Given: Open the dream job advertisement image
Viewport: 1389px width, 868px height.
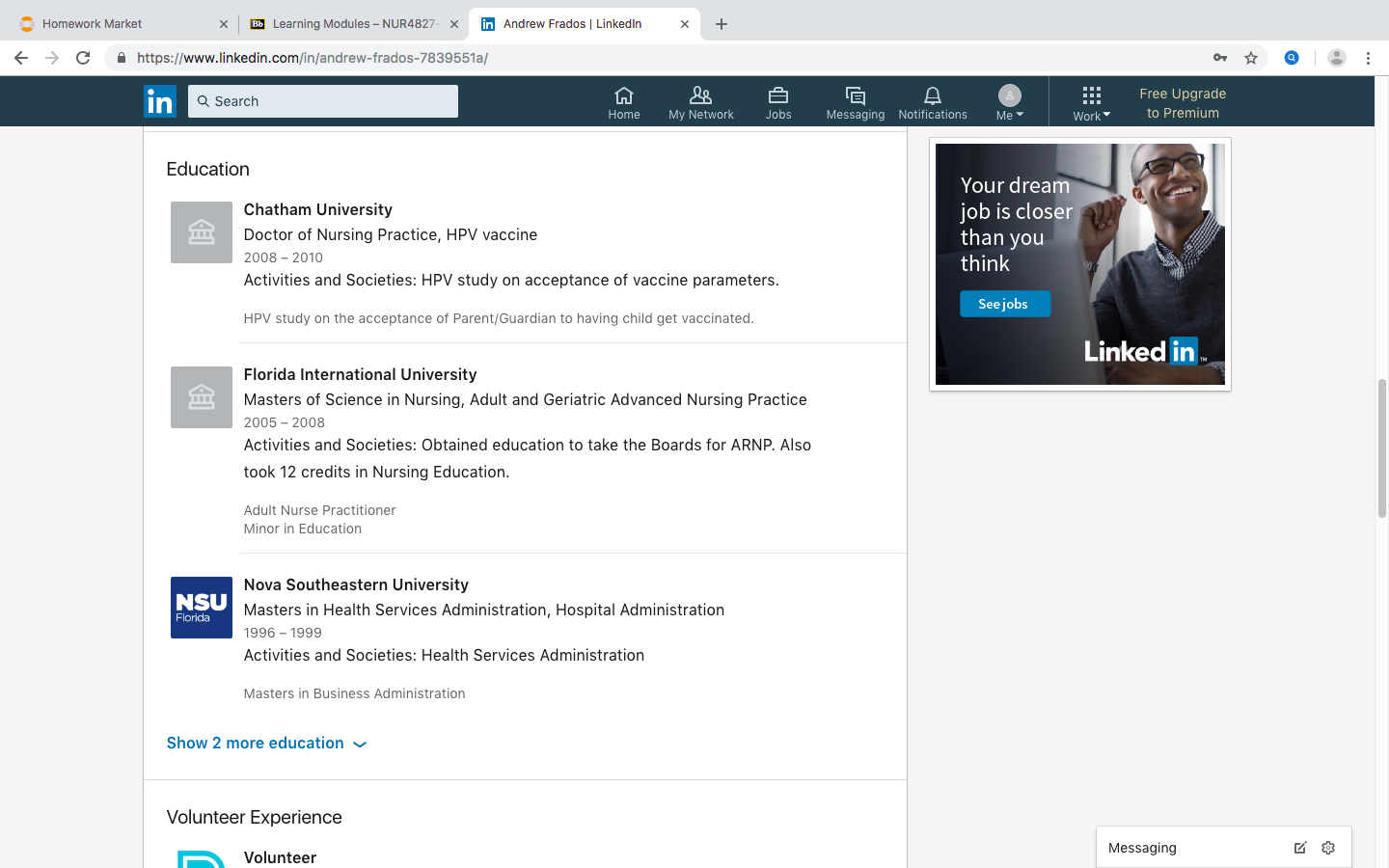Looking at the screenshot, I should coord(1080,264).
